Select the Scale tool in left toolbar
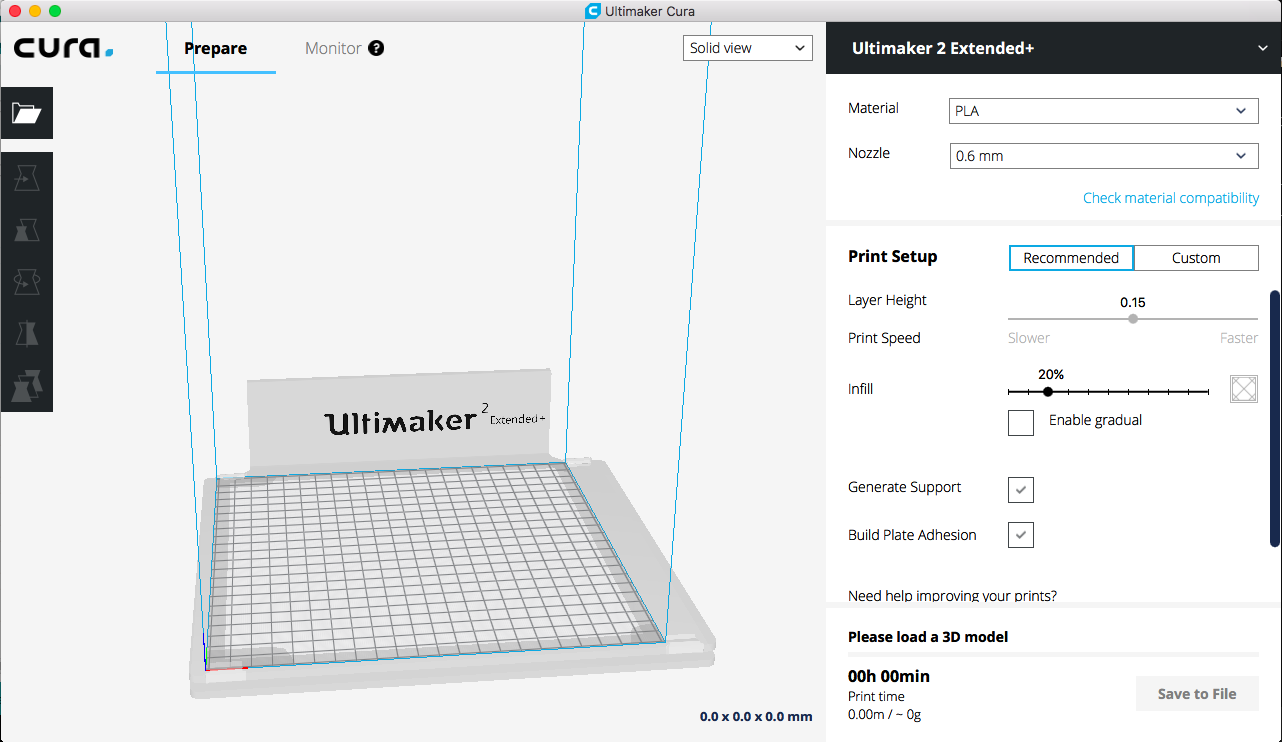 pos(27,230)
